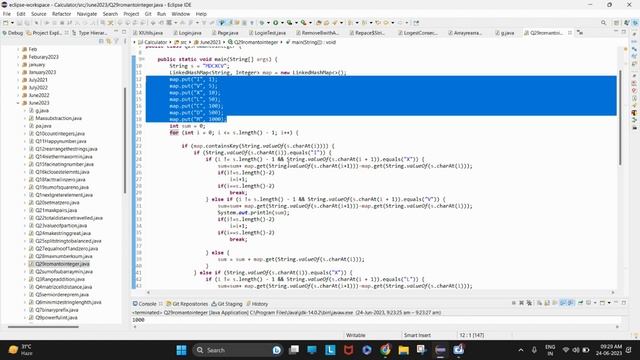Open the Login.java editor tab

(187, 33)
